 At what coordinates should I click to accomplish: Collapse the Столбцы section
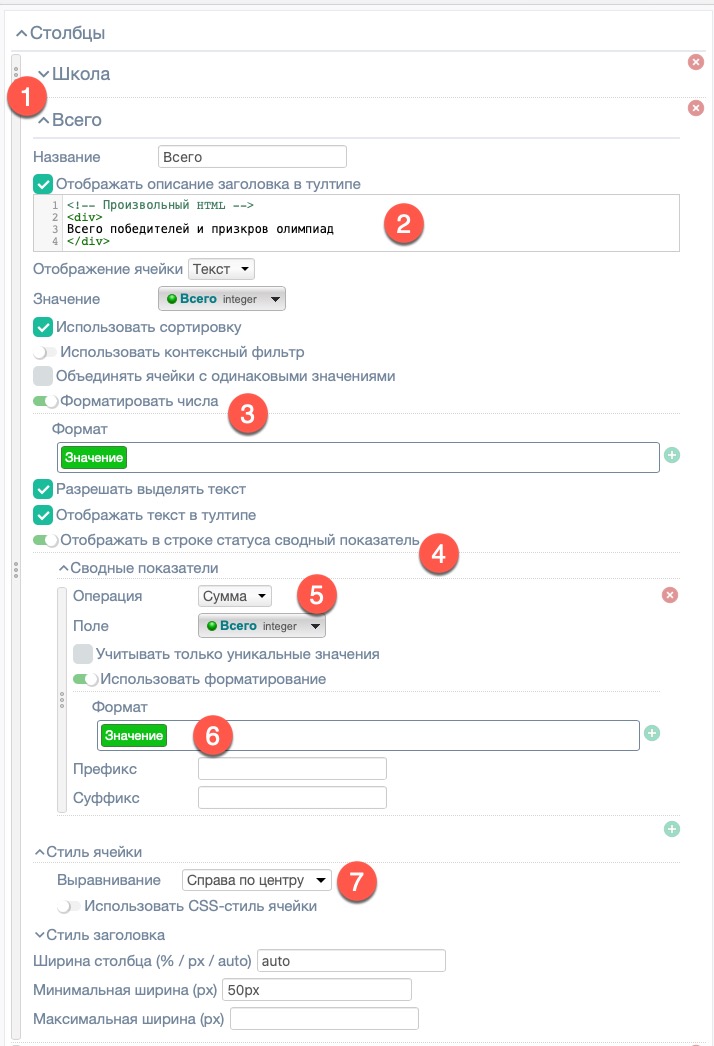[22, 33]
